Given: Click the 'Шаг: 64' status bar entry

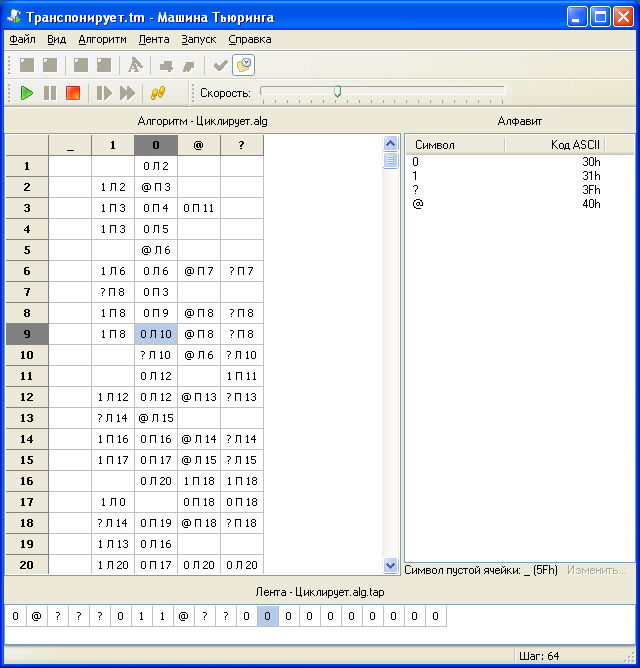Looking at the screenshot, I should point(539,656).
